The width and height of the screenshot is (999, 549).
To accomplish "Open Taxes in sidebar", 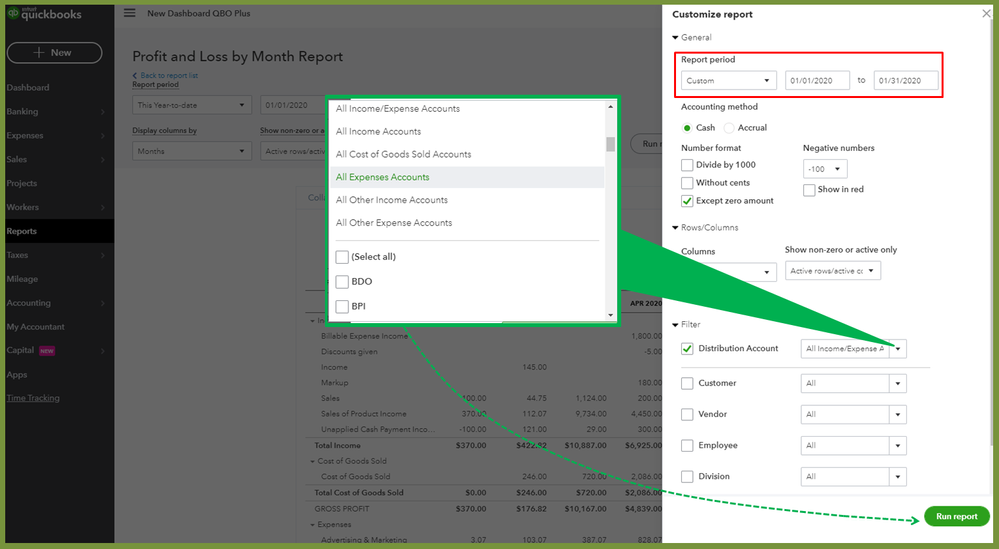I will (17, 255).
